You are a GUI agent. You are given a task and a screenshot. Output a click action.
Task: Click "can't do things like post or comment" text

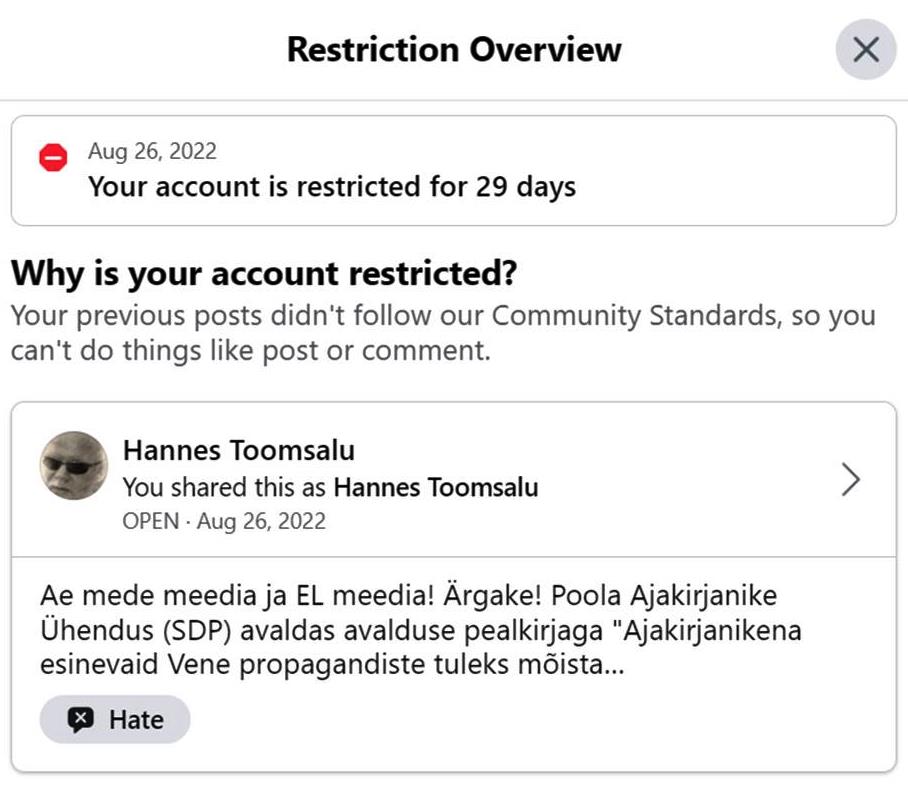pos(250,352)
